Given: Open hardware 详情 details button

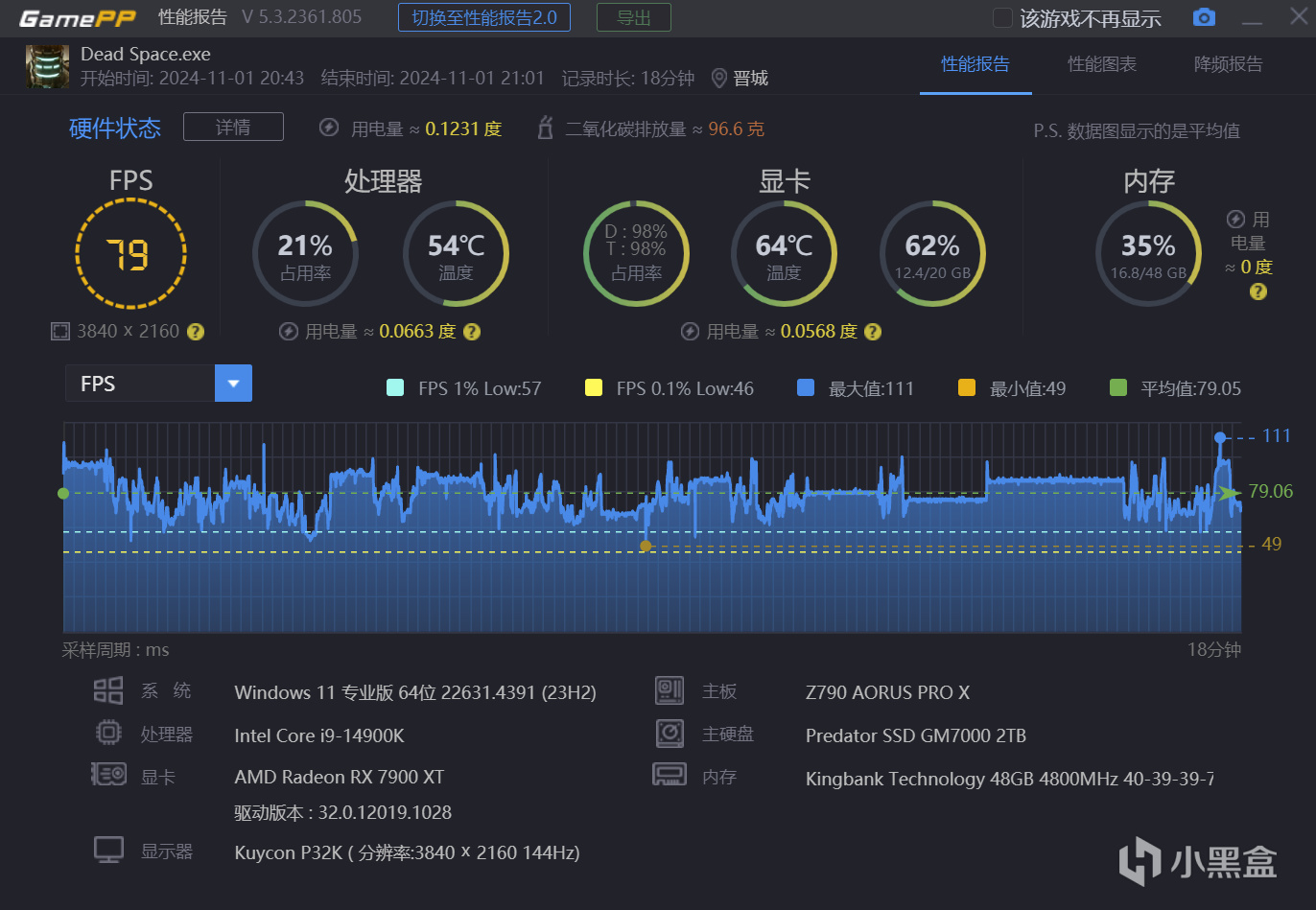Looking at the screenshot, I should click(233, 127).
